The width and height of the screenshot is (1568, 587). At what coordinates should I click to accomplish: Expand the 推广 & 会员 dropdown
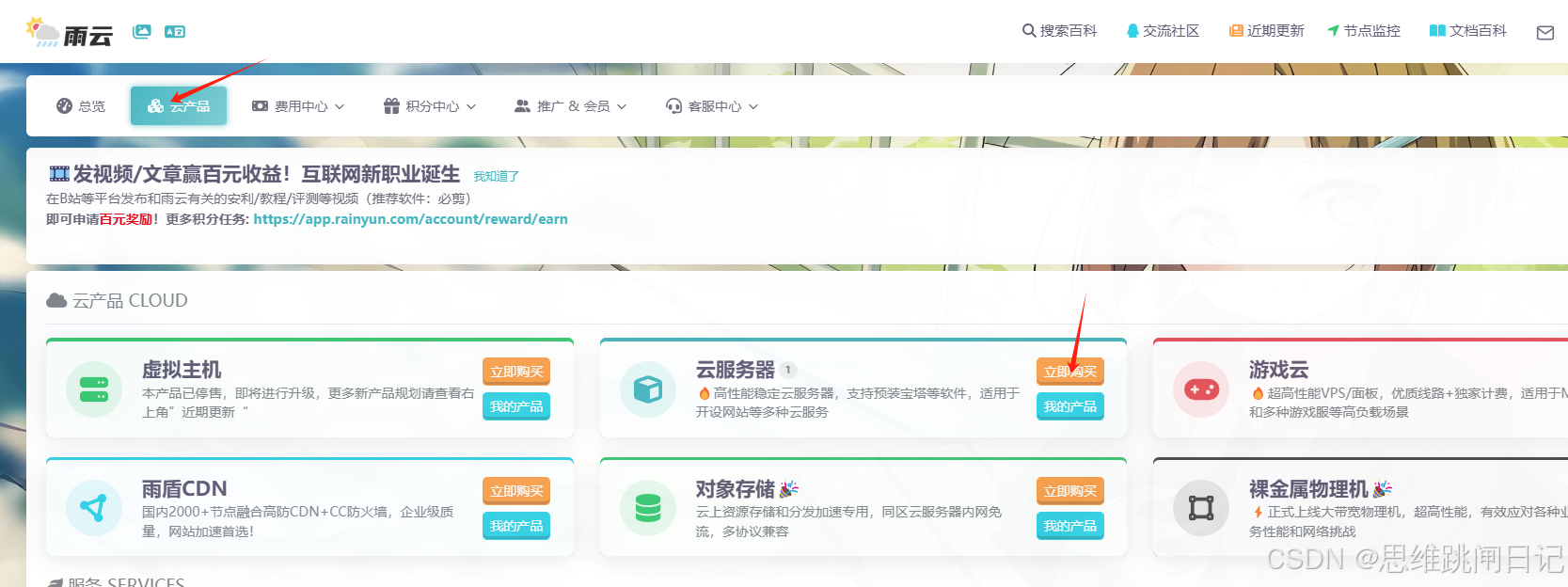click(x=570, y=106)
